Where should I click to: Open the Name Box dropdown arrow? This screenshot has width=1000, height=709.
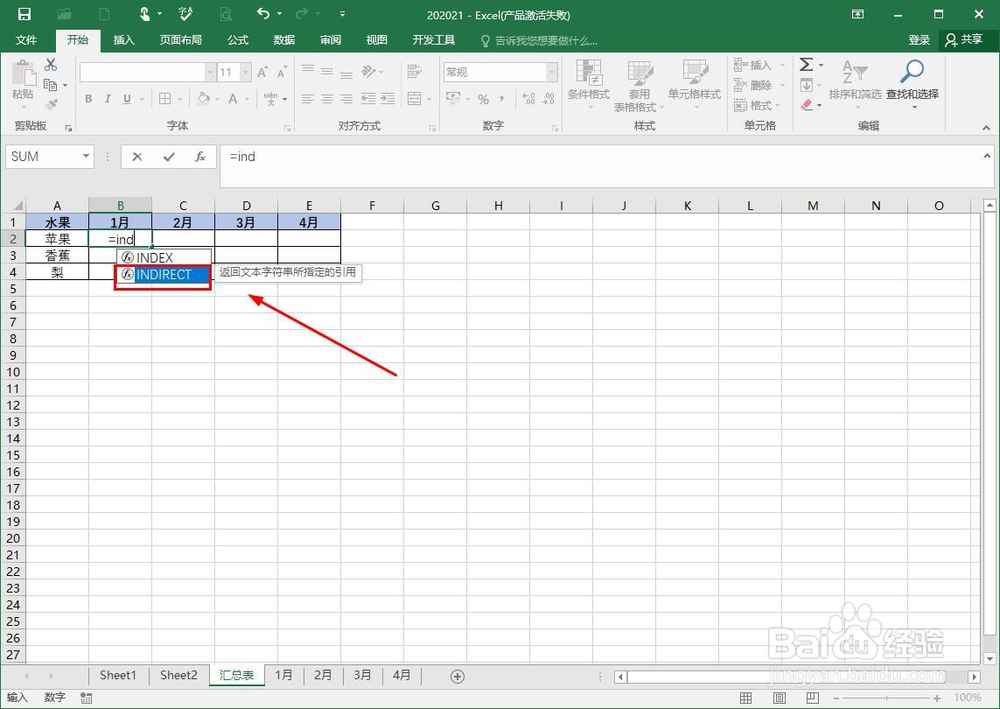(86, 156)
